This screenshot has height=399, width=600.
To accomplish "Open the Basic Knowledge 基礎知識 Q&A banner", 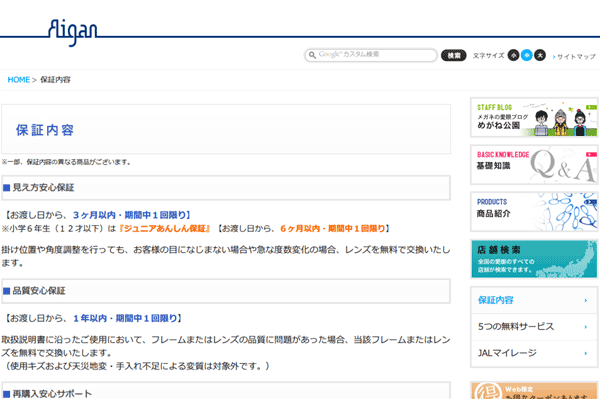I will point(534,165).
